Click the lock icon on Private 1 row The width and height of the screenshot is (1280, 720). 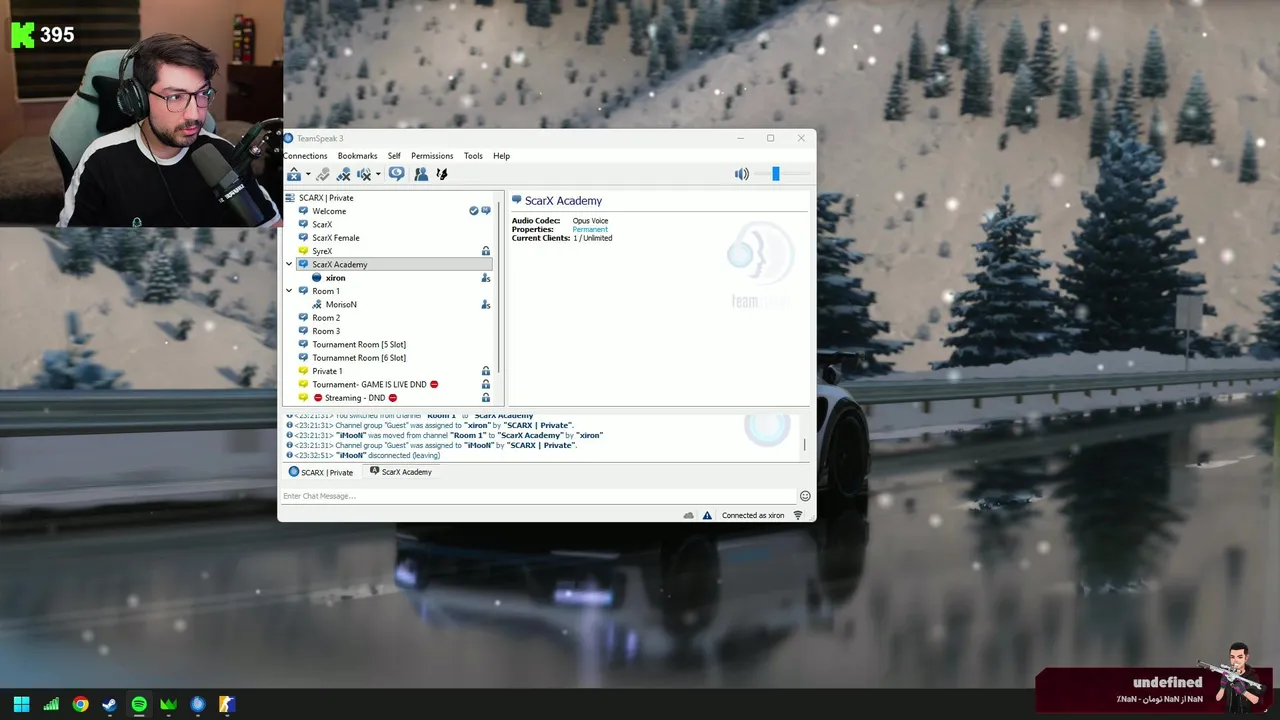pyautogui.click(x=486, y=371)
